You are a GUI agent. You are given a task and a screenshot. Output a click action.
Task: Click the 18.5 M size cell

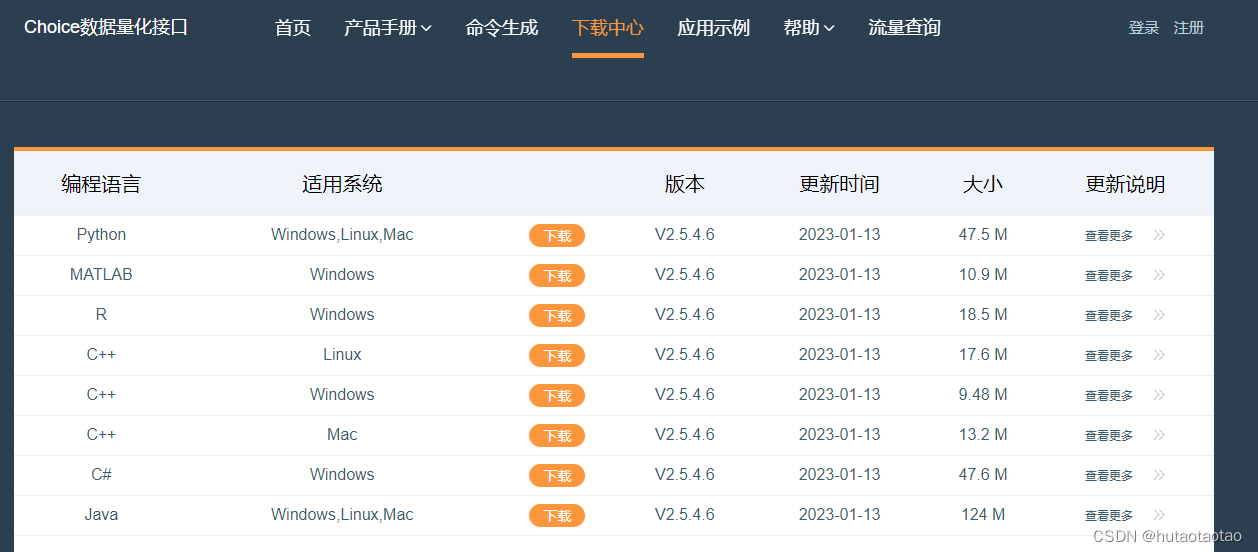pyautogui.click(x=983, y=315)
